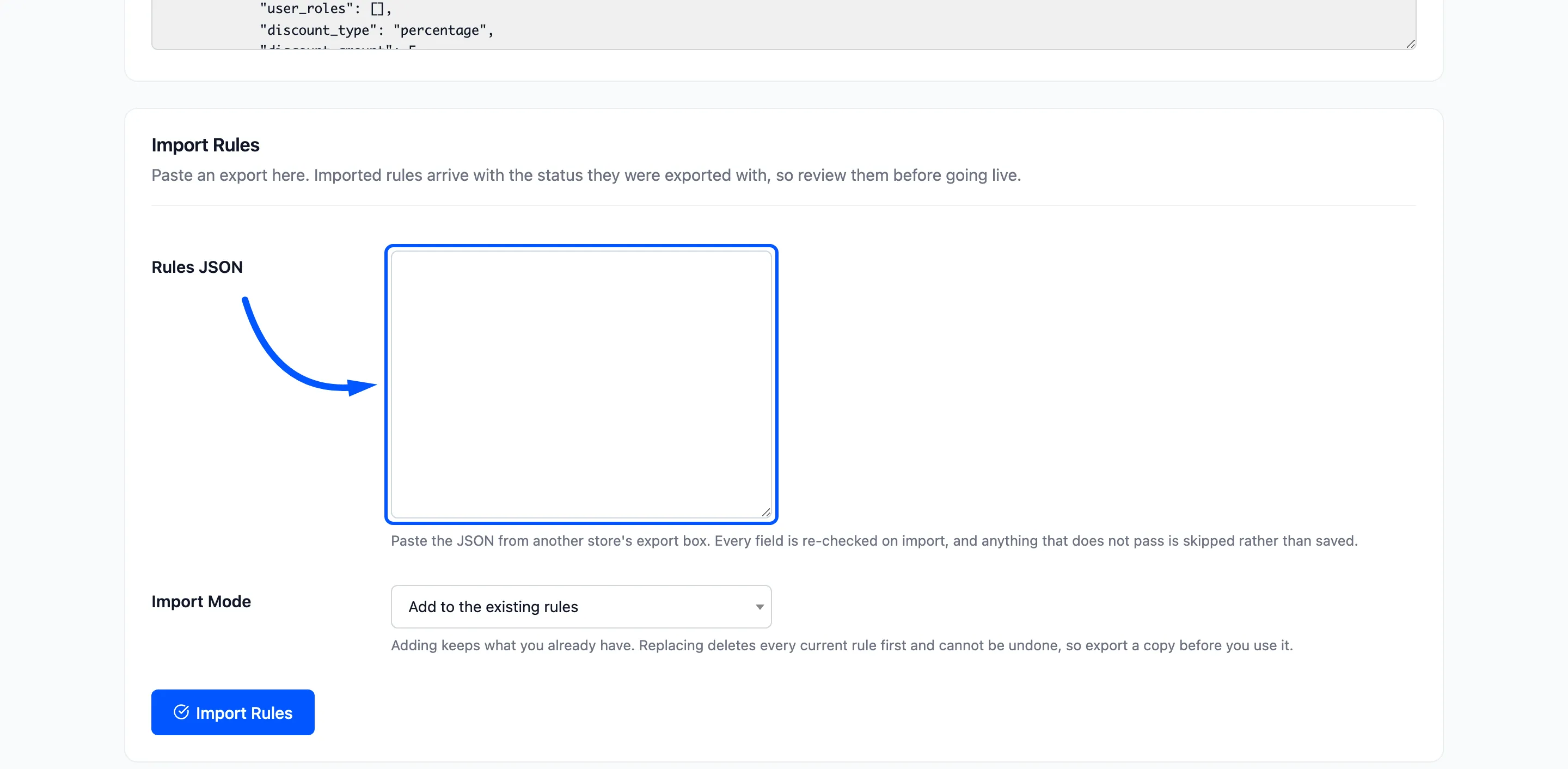
Task: Click the checkmark icon on Import Rules button
Action: pos(181,712)
